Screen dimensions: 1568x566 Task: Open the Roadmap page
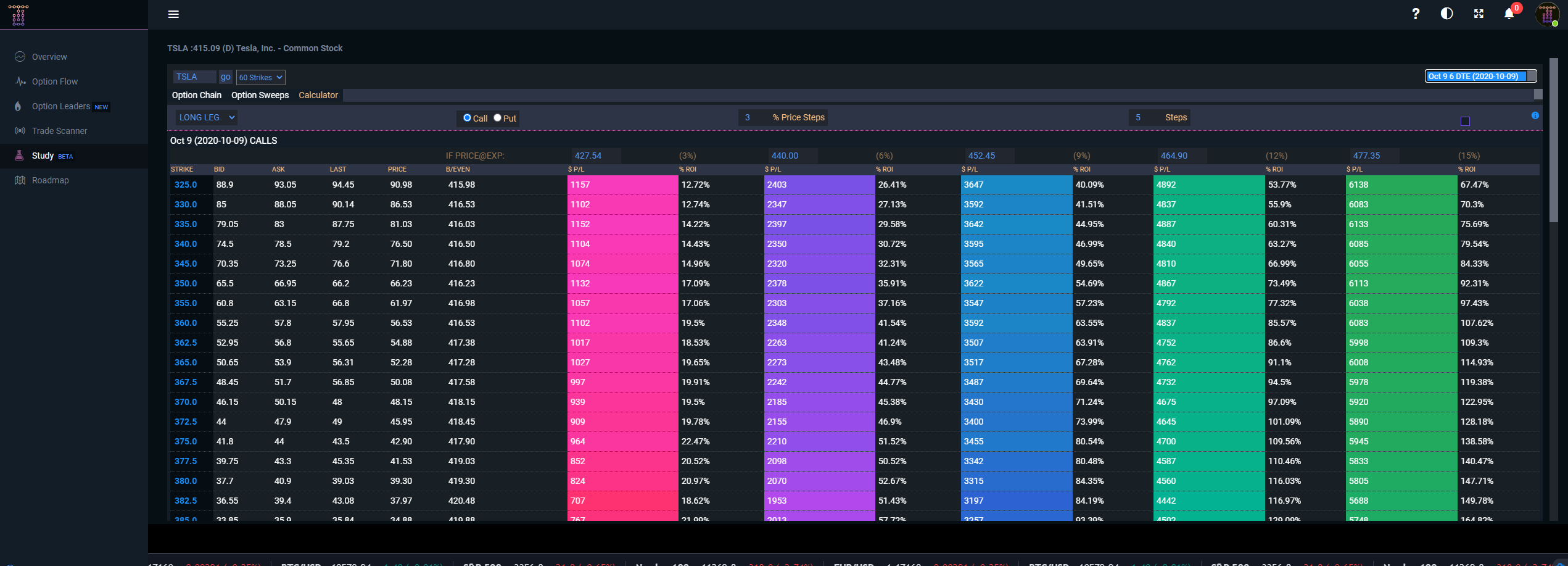click(52, 180)
